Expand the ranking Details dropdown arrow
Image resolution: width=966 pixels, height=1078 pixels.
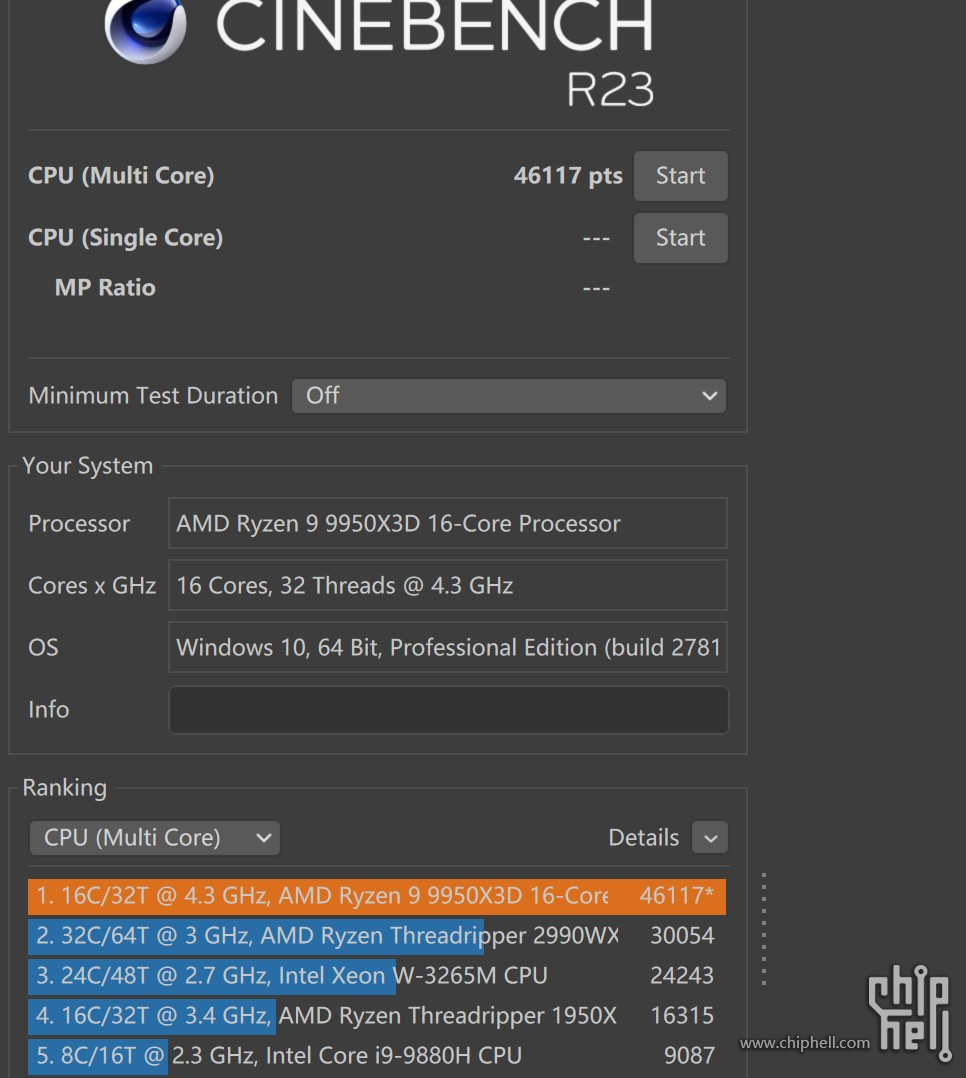tap(710, 837)
